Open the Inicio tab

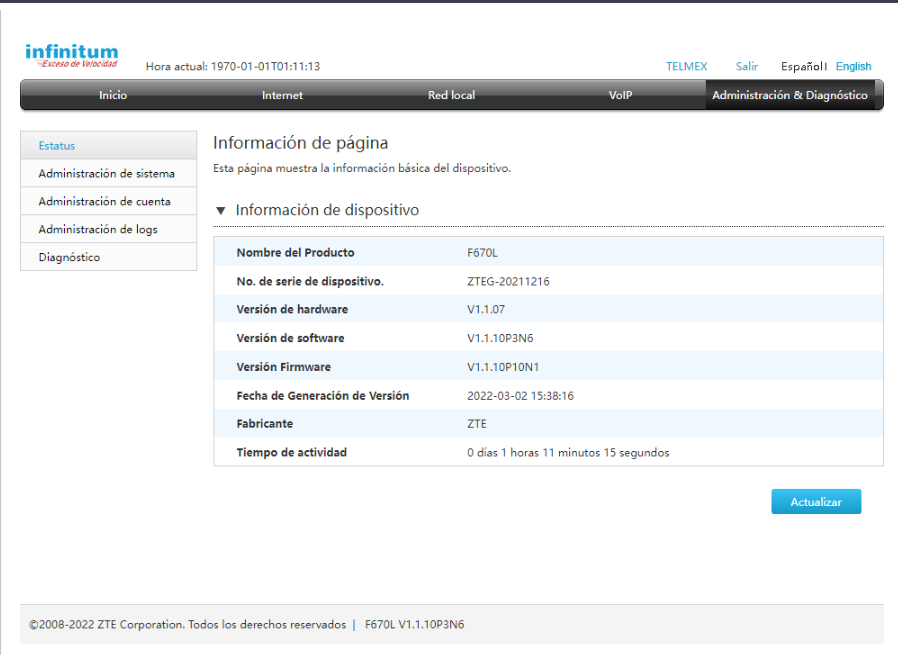[x=113, y=95]
